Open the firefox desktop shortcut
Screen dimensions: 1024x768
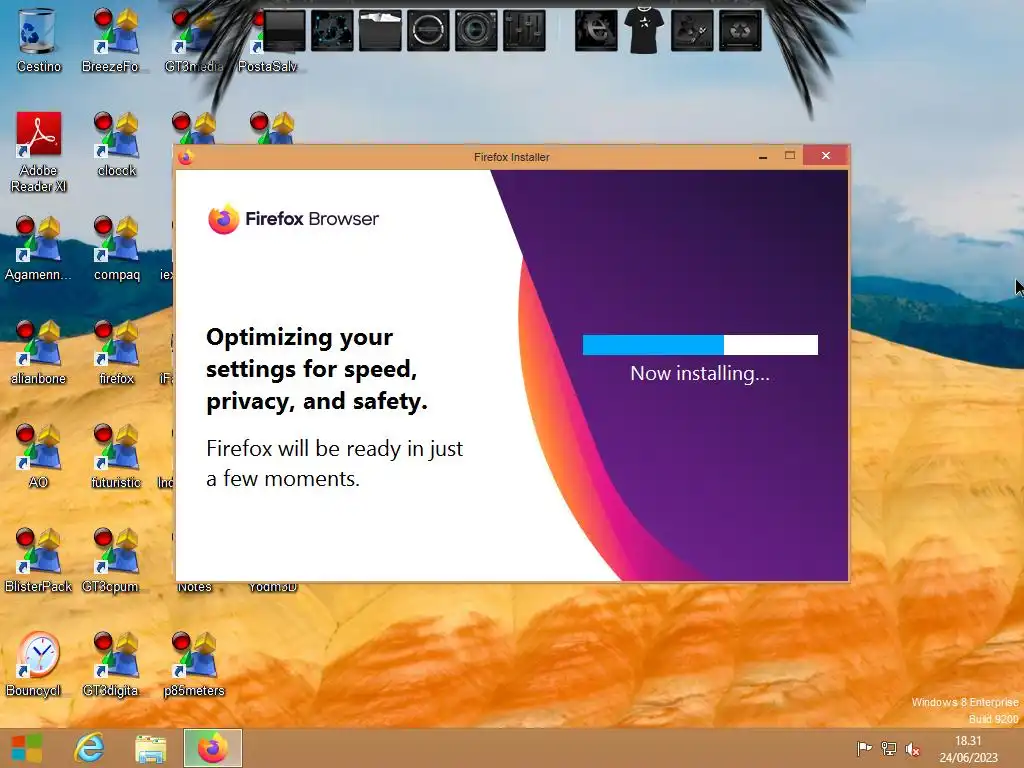click(116, 353)
